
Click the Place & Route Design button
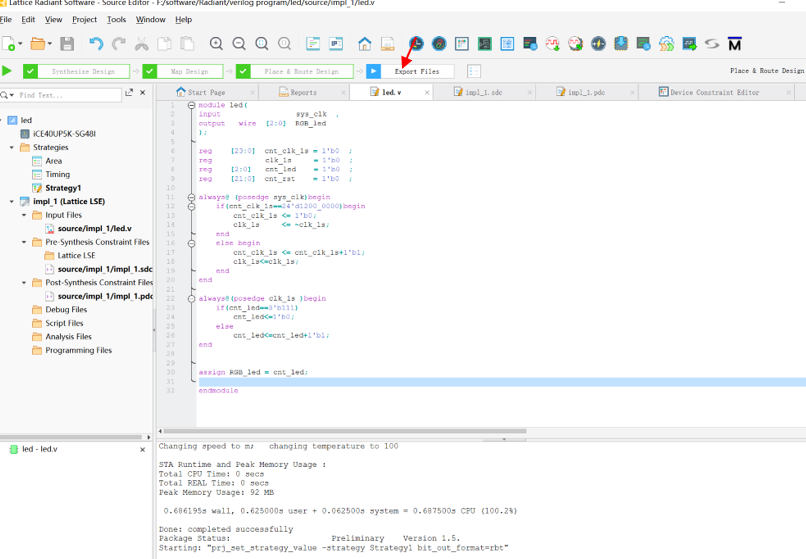click(302, 71)
